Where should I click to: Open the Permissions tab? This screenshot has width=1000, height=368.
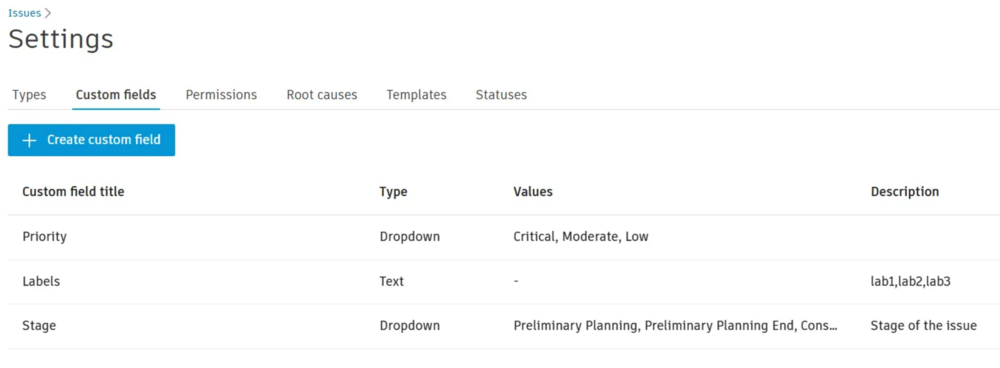[x=221, y=95]
